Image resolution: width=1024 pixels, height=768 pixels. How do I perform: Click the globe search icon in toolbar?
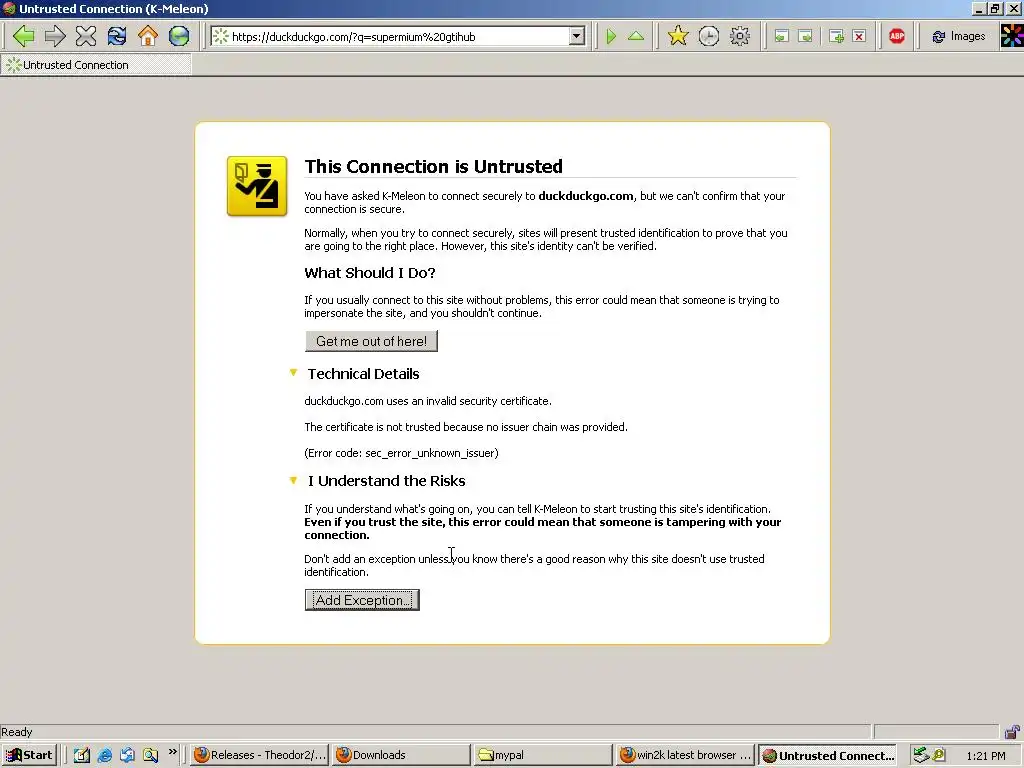(x=179, y=36)
